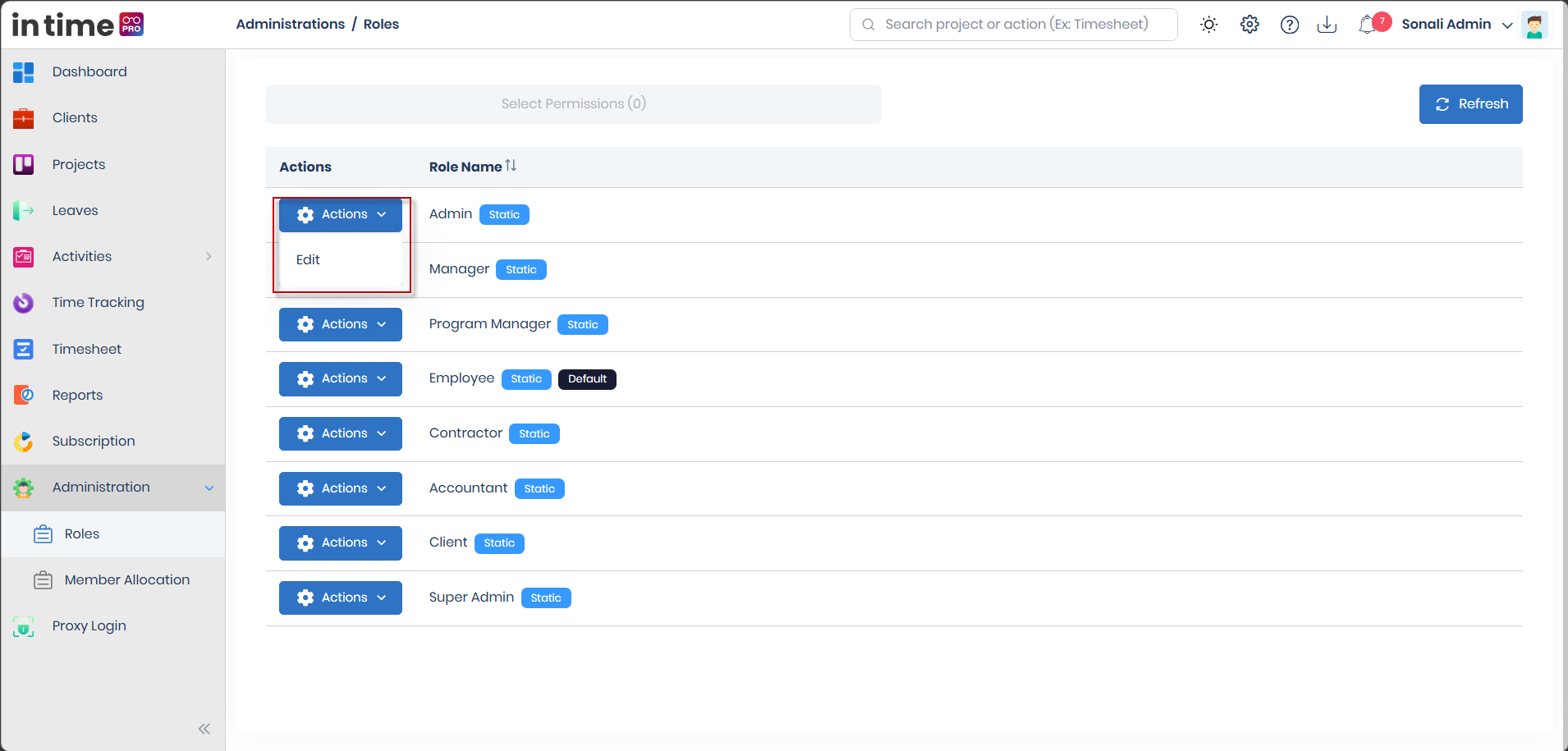Click the Proxy Login sidebar icon
The width and height of the screenshot is (1568, 751).
(x=24, y=626)
